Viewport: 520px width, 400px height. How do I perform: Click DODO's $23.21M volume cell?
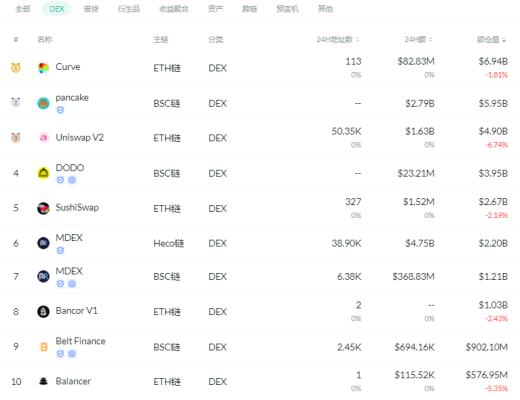click(x=416, y=173)
